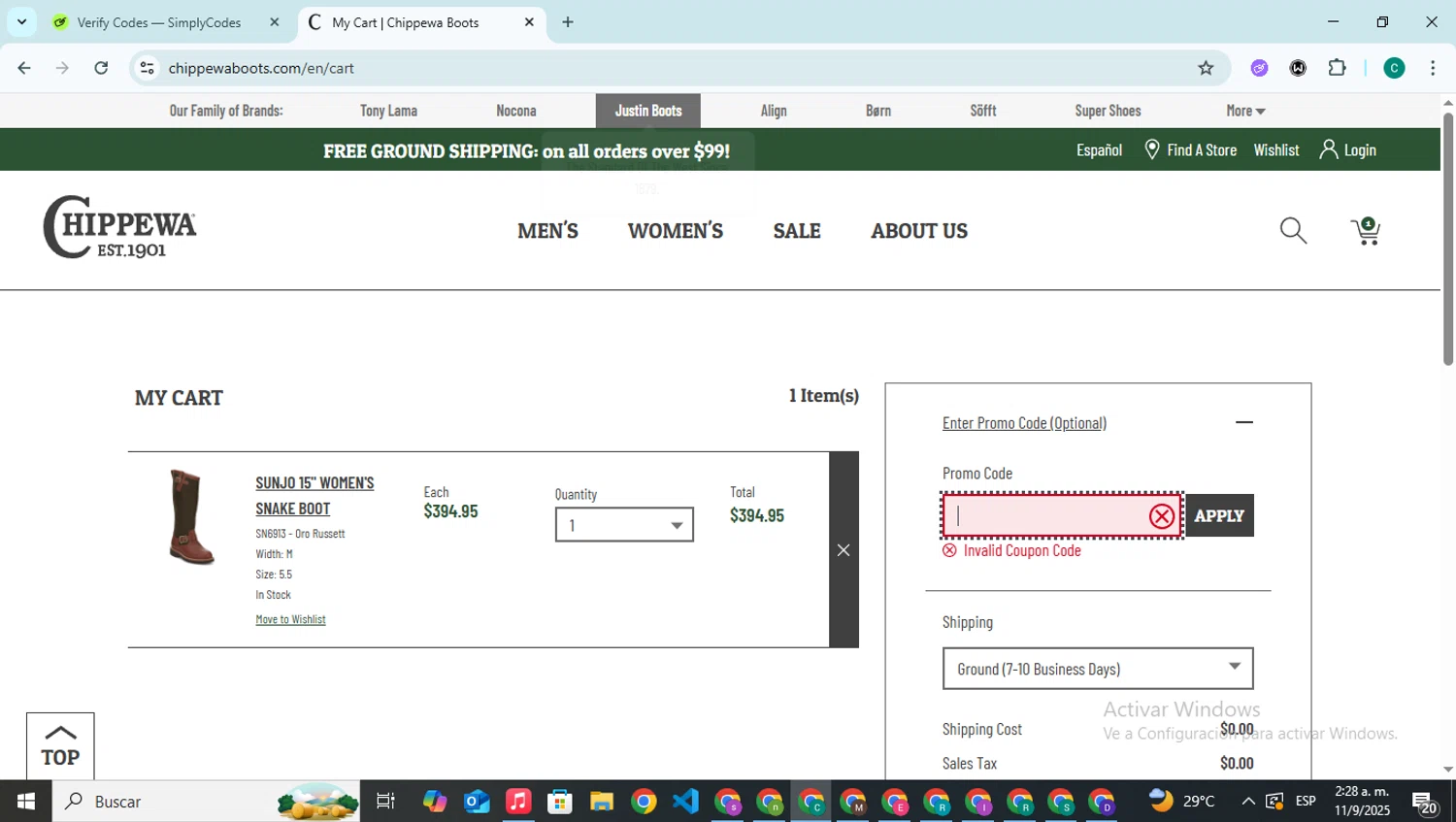This screenshot has height=822, width=1456.
Task: Open Visual Studio Code from taskbar
Action: click(685, 801)
